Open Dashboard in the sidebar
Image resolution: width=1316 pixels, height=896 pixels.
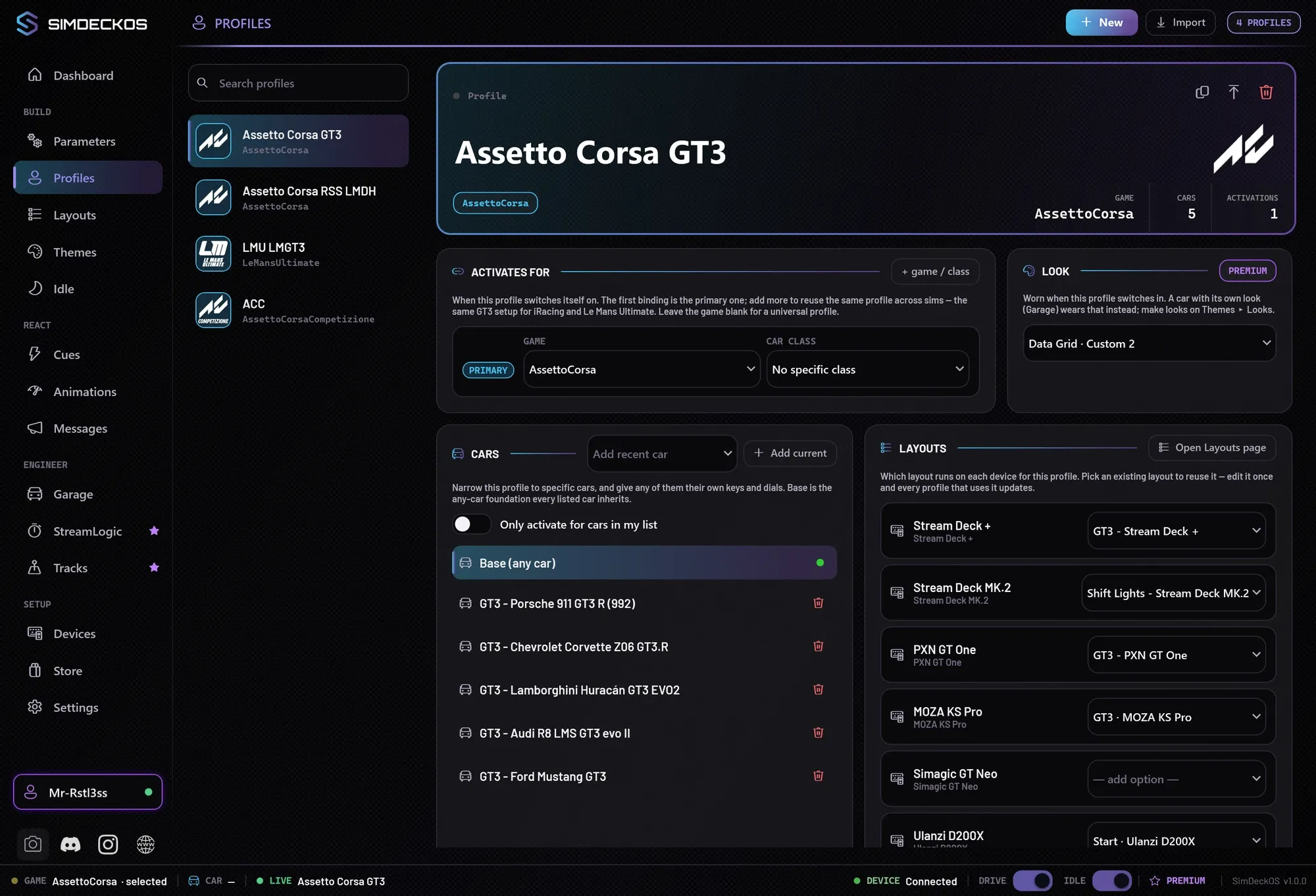(x=88, y=76)
